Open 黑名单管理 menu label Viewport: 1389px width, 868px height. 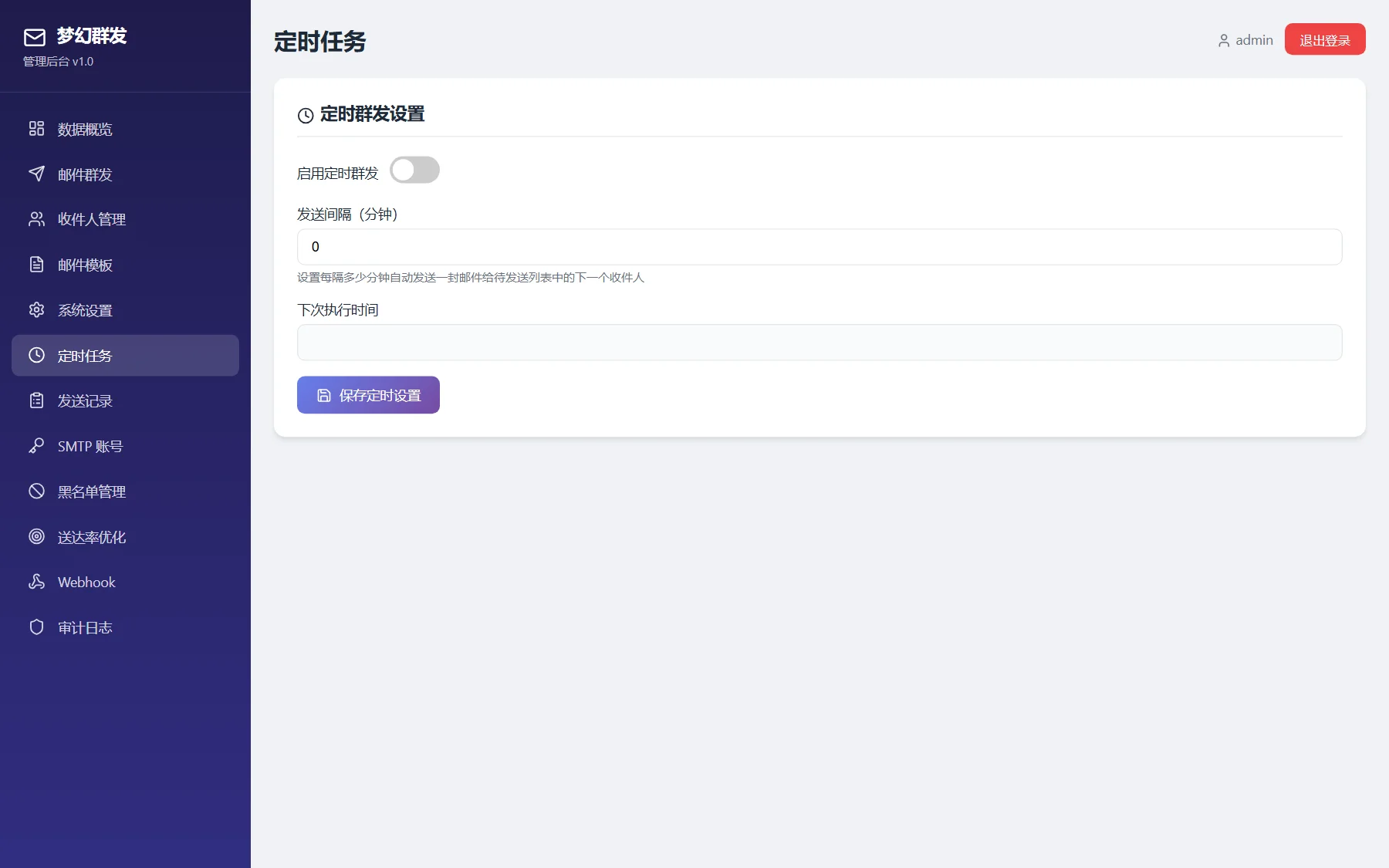92,492
